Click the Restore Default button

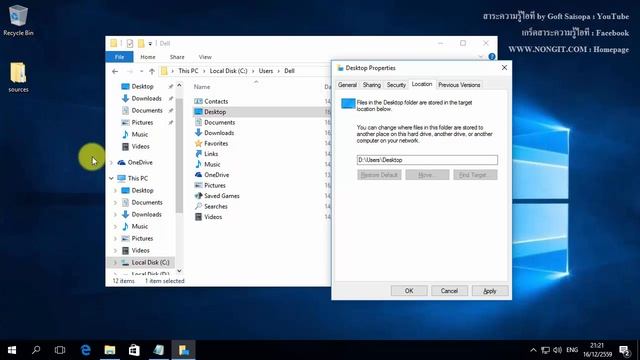[379, 175]
